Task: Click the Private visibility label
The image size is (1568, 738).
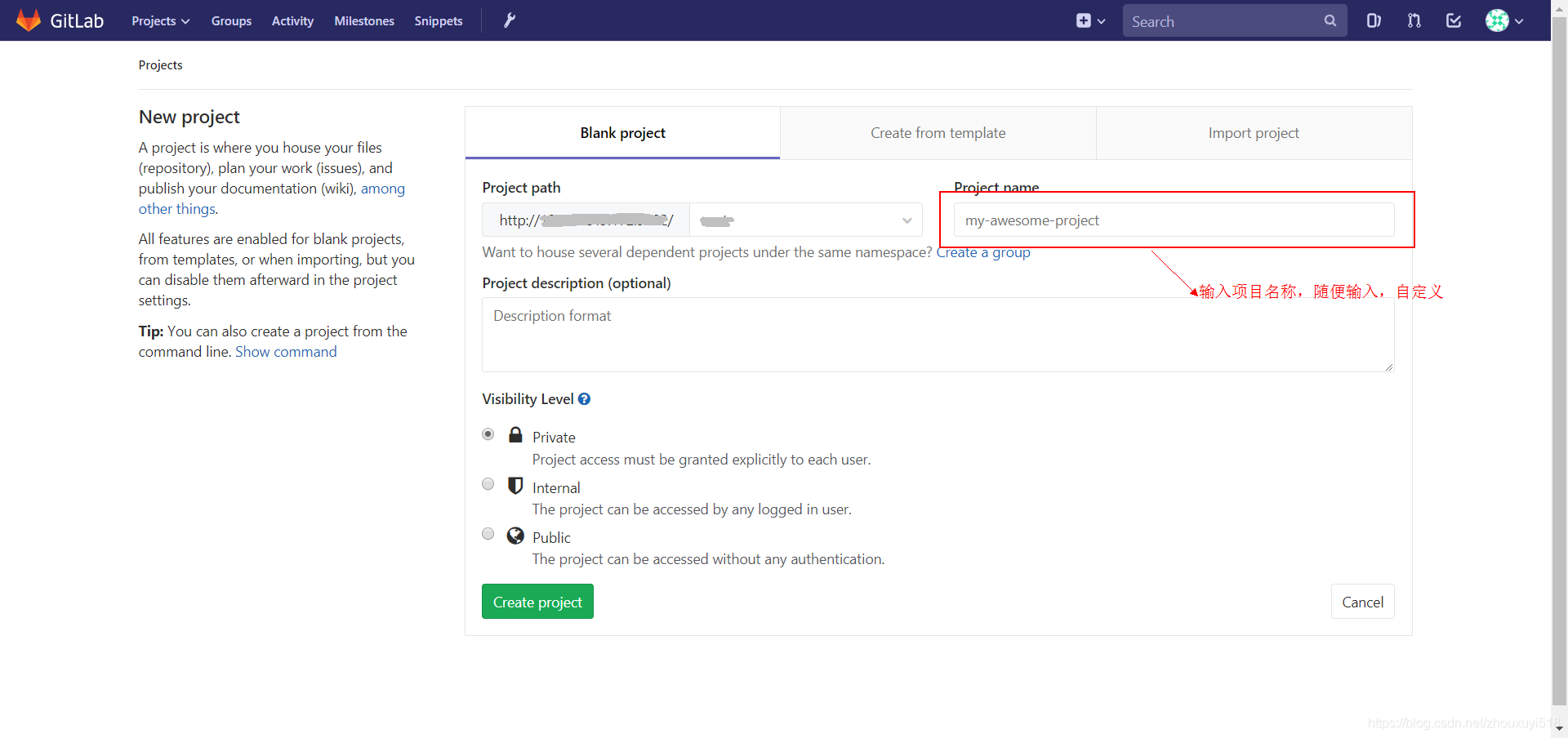Action: coord(554,438)
